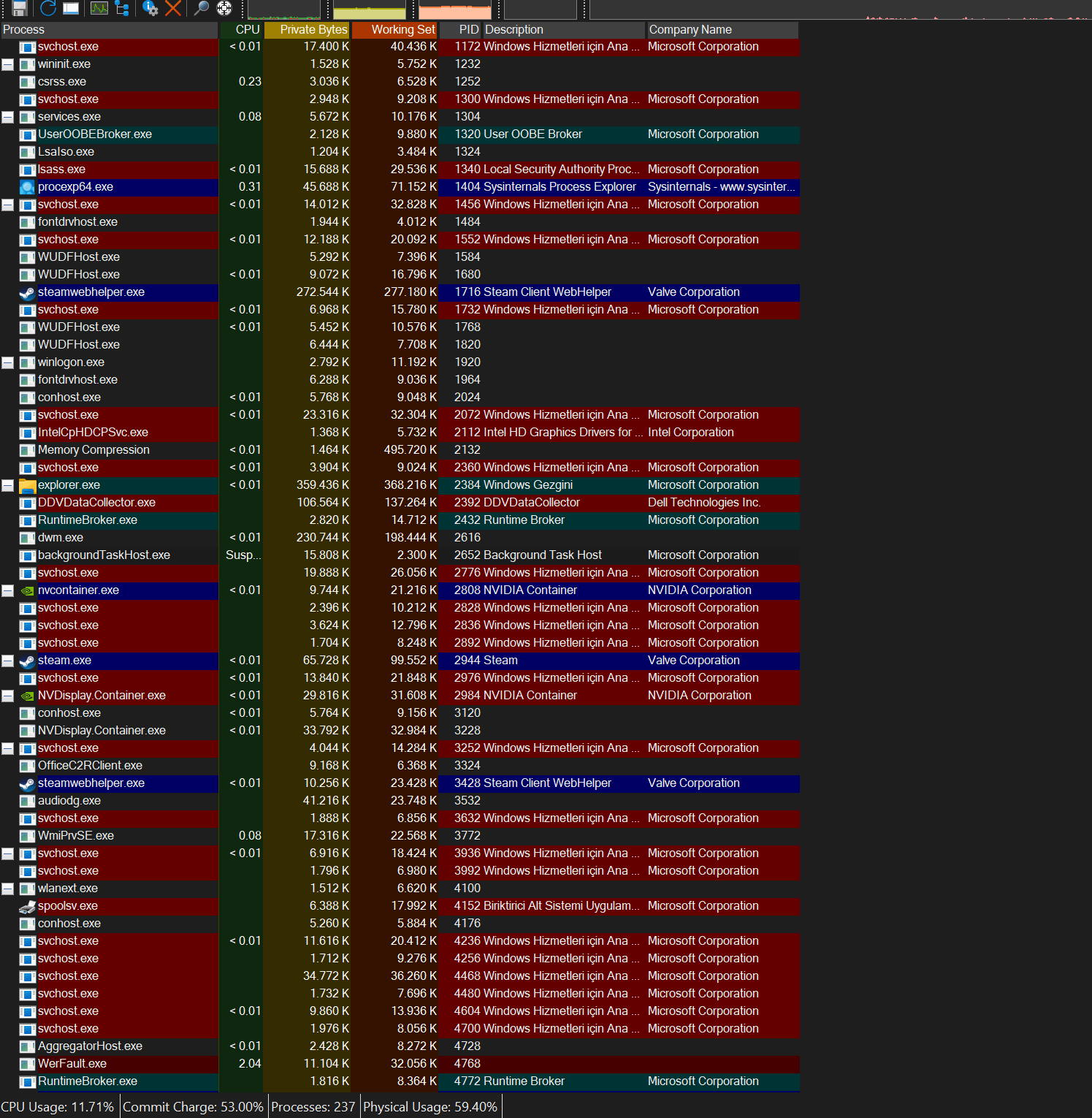Click the Kill Process red X icon

[173, 8]
